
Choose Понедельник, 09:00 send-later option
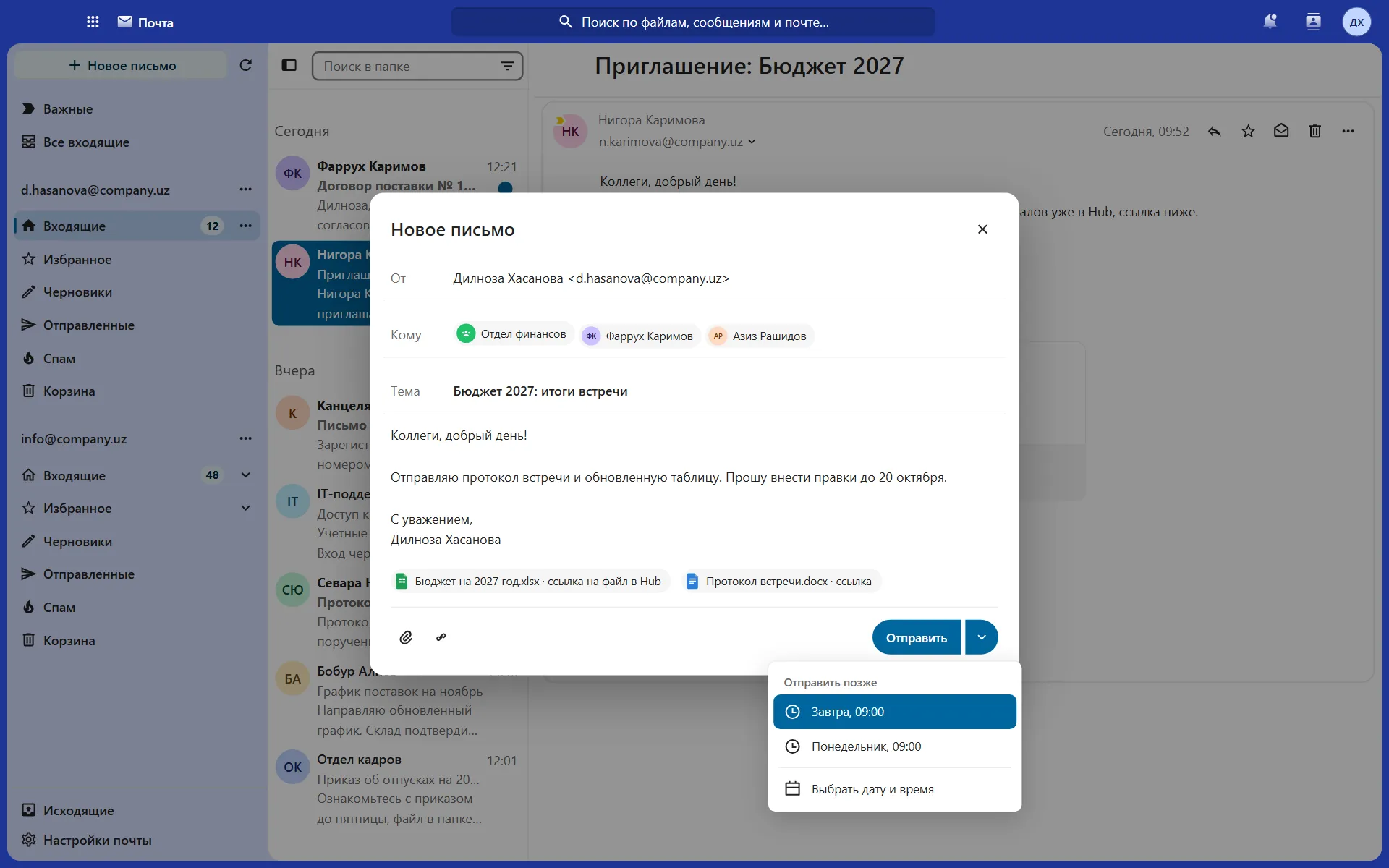[895, 746]
